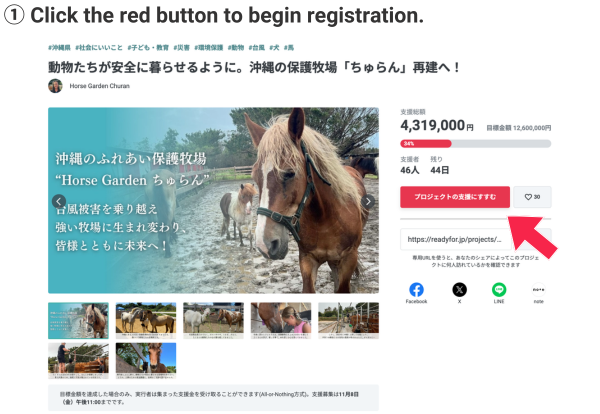Select thumbnail of horse against blue sky

pyautogui.click(x=146, y=360)
